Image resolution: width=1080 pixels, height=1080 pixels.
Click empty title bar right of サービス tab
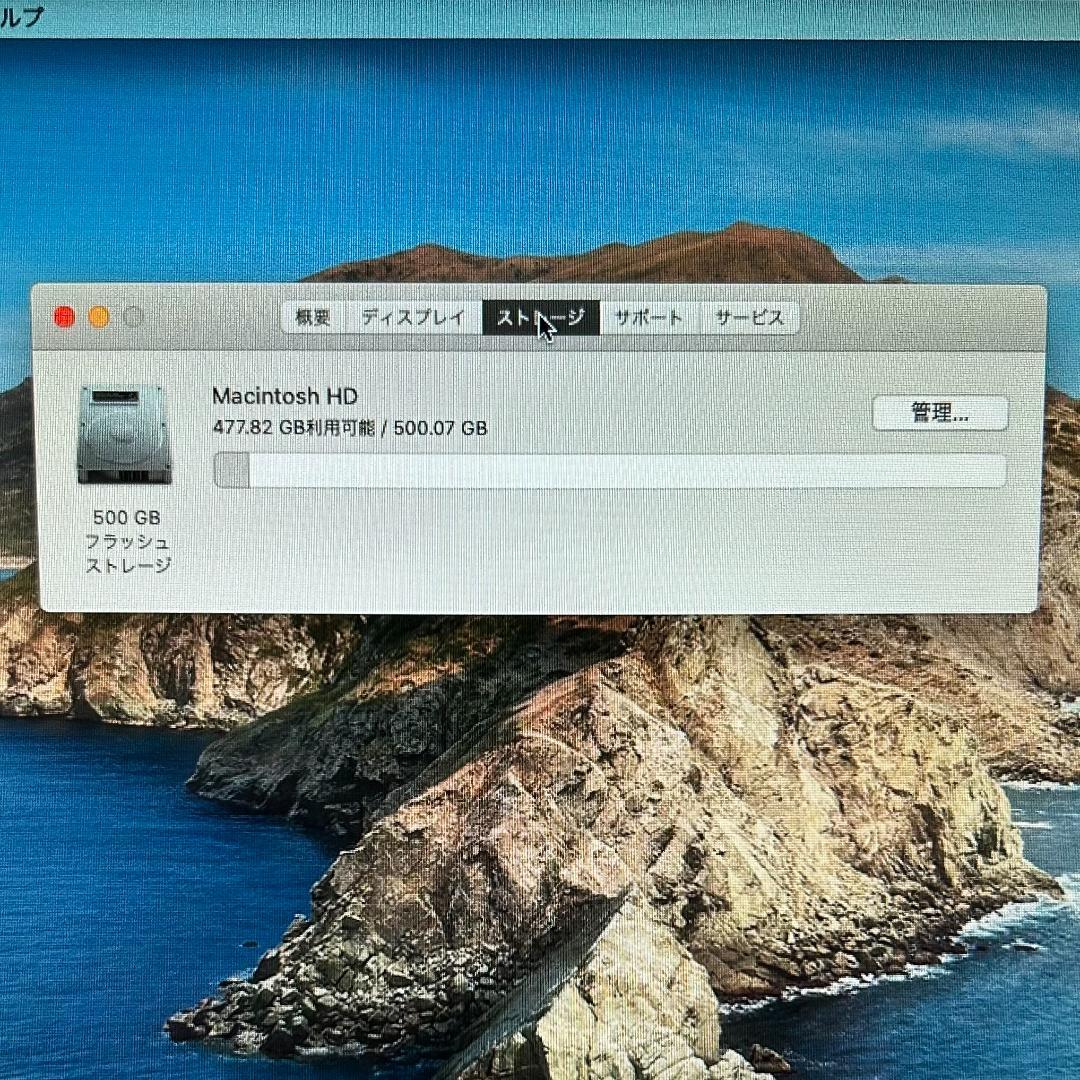click(x=920, y=318)
